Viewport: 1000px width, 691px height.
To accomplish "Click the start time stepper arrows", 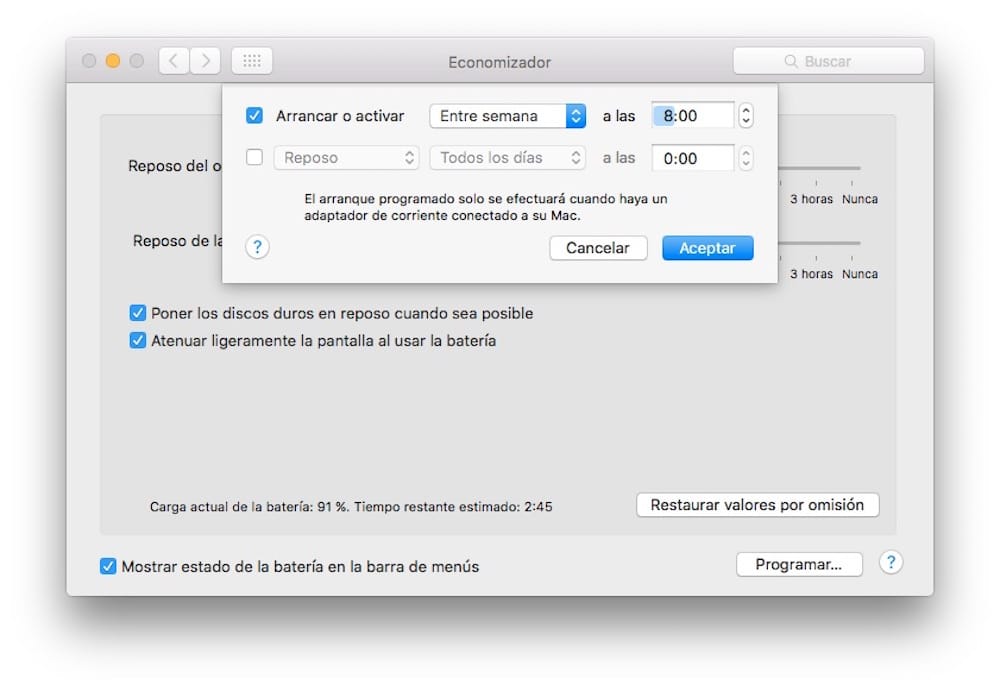I will [745, 116].
